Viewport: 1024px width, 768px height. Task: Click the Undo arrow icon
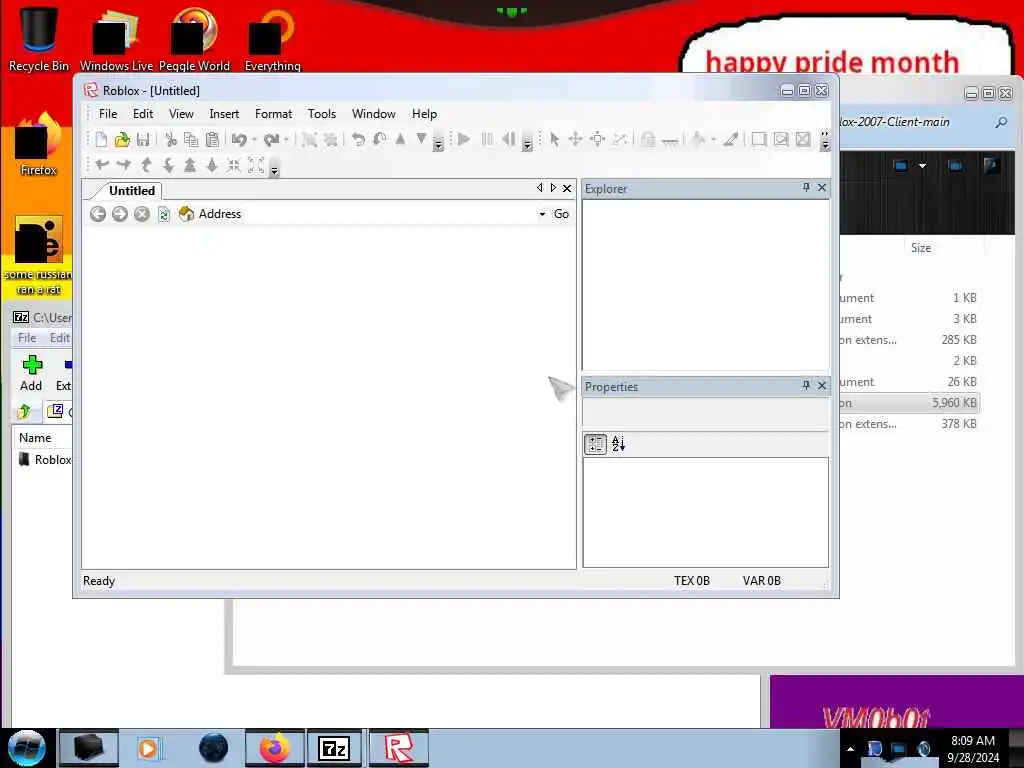point(239,139)
